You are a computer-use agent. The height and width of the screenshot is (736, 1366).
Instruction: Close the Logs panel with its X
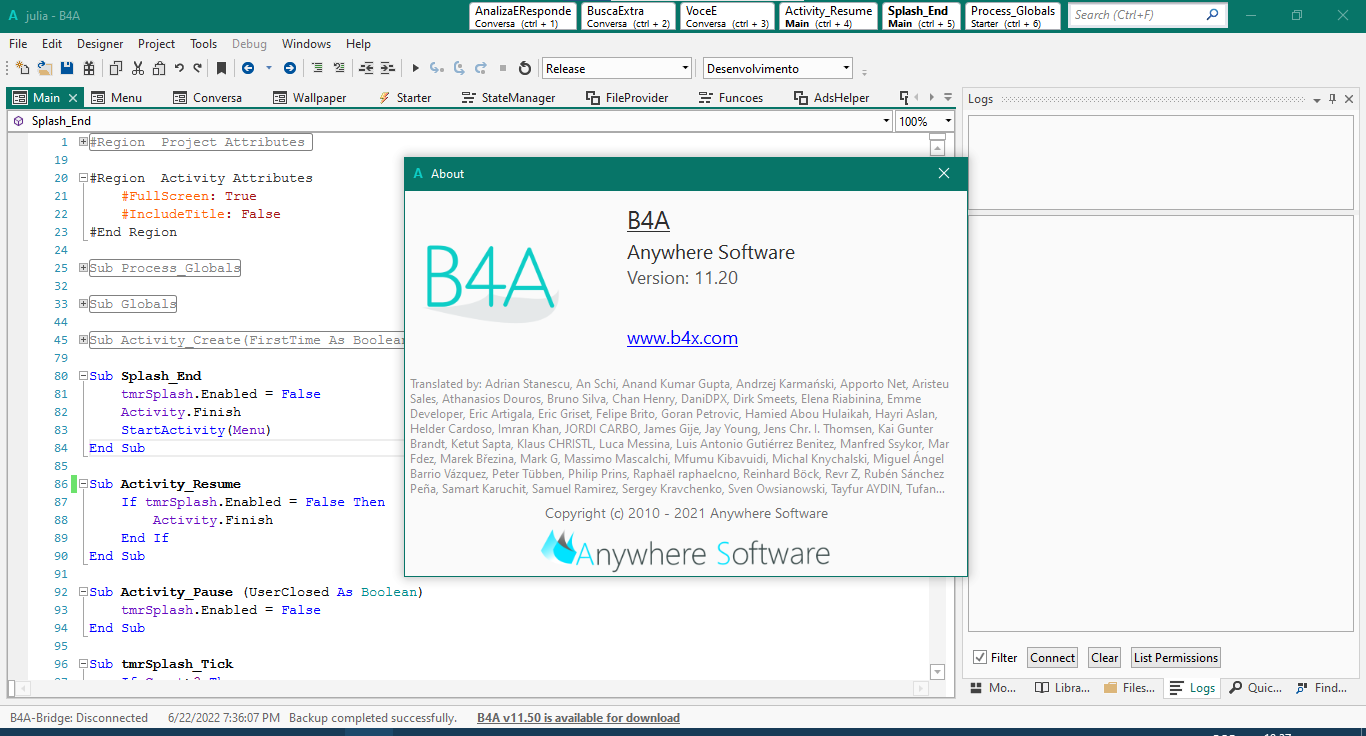click(x=1349, y=99)
